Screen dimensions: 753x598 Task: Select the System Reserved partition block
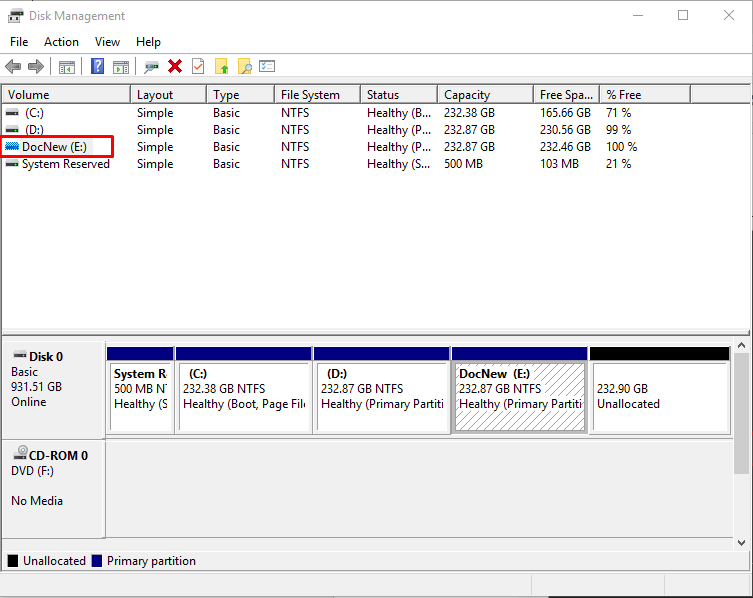coord(140,390)
